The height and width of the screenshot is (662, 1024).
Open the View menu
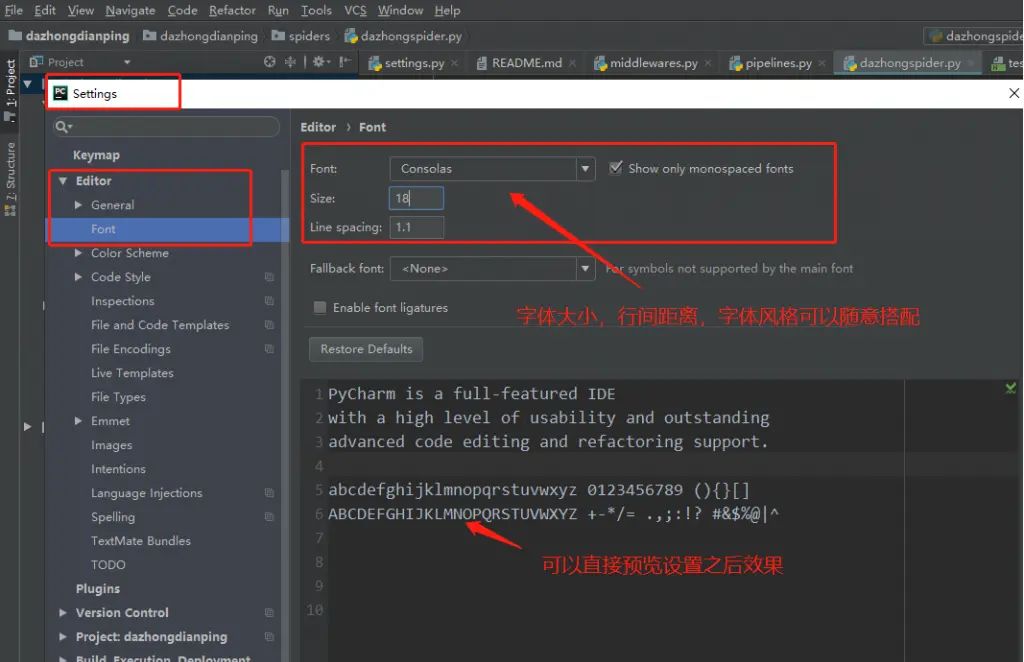(81, 10)
